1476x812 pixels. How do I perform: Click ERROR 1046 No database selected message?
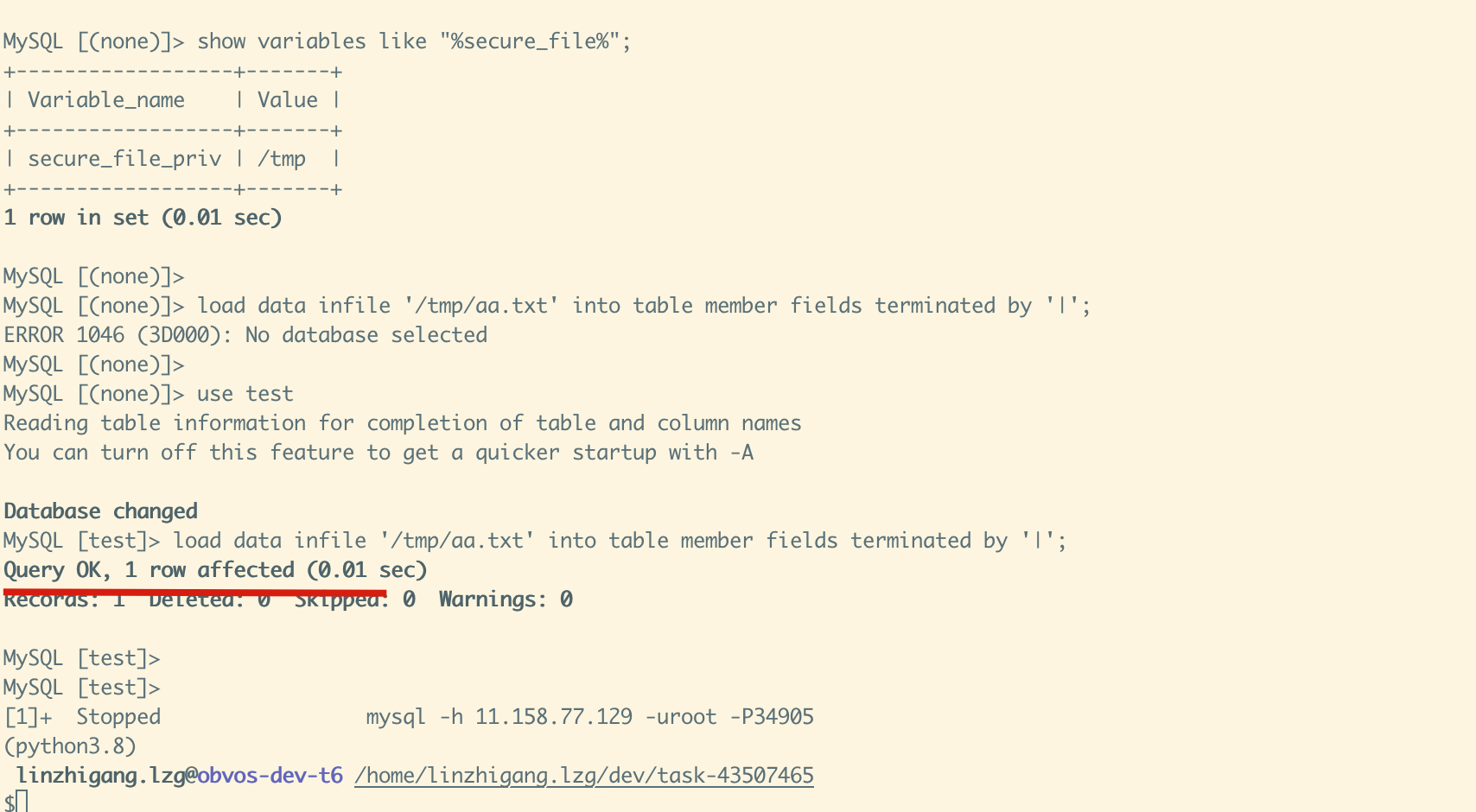pyautogui.click(x=245, y=335)
